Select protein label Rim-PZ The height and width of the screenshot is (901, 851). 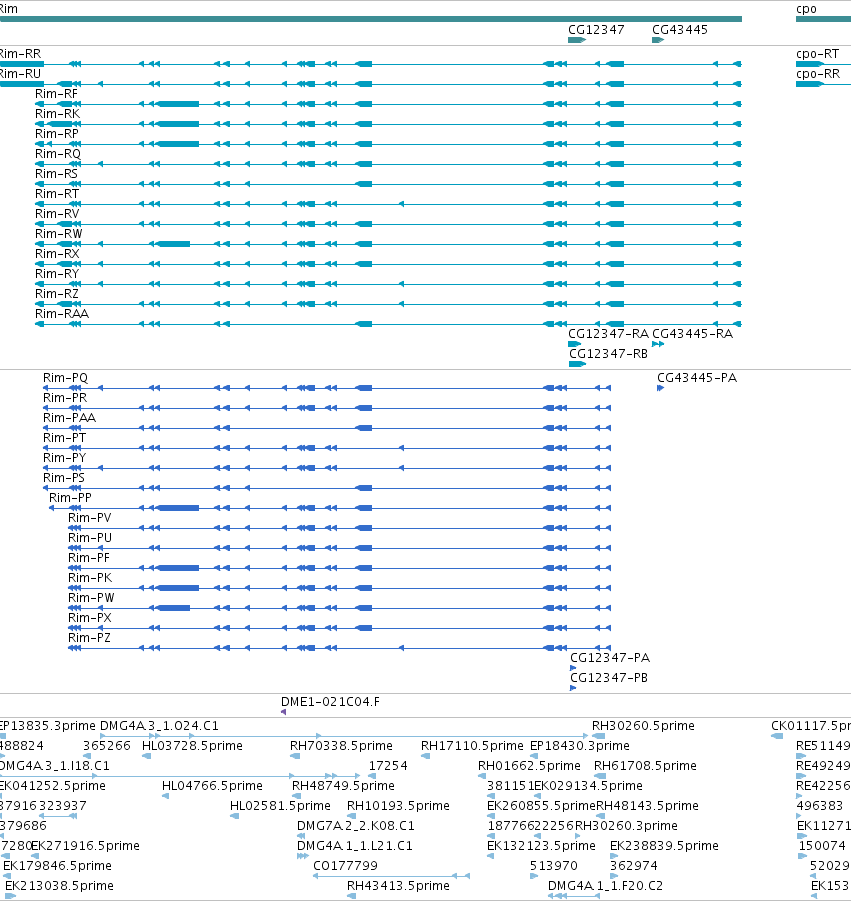pyautogui.click(x=89, y=638)
